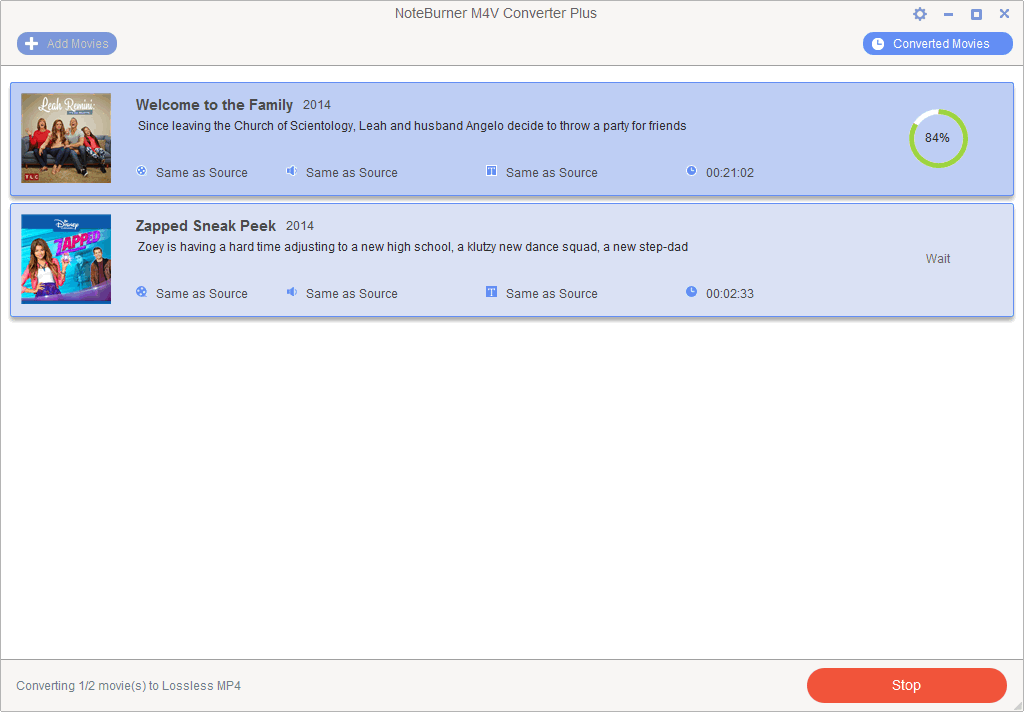This screenshot has height=712, width=1024.
Task: Click the NoteBurner M4V Converter Plus title
Action: (x=496, y=14)
